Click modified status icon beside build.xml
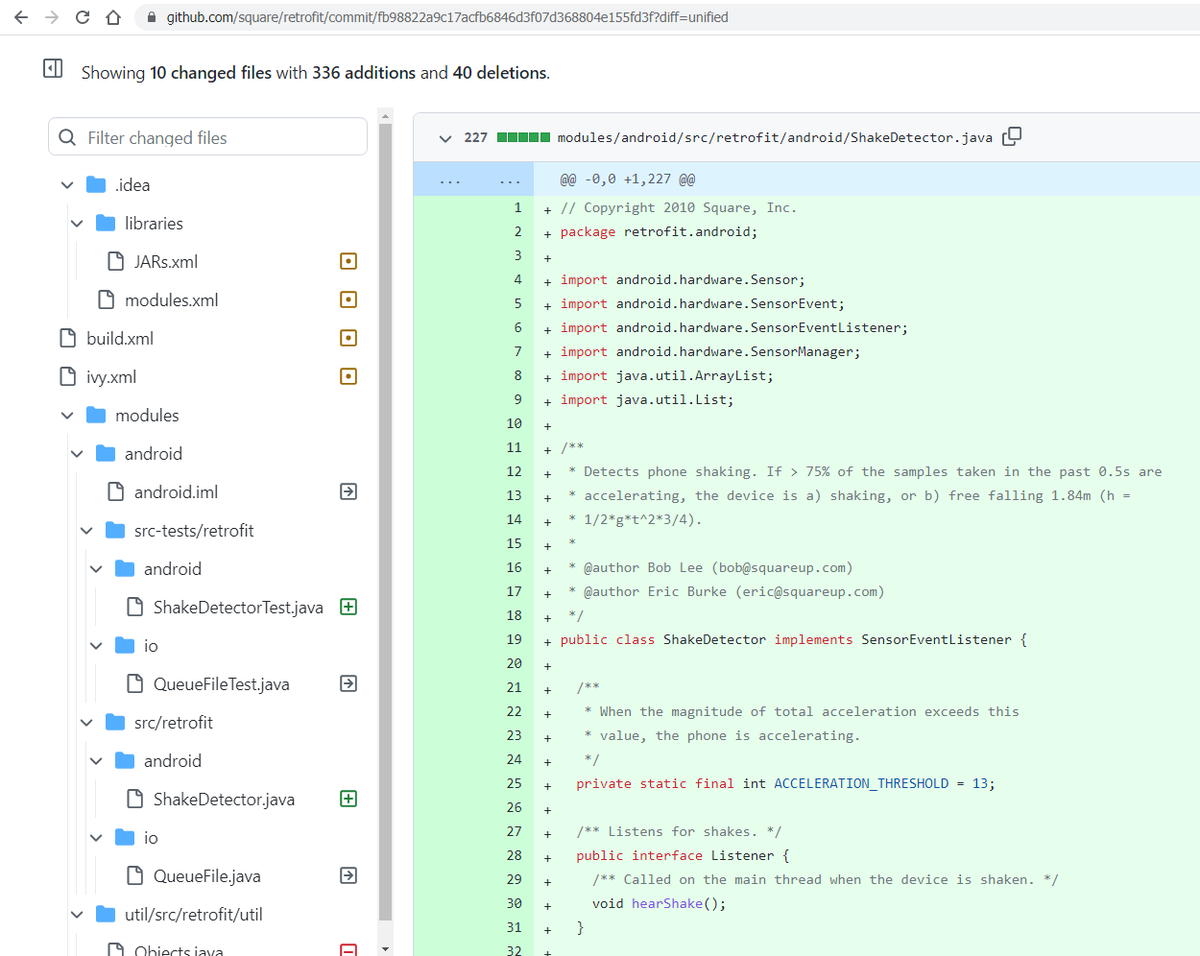 [348, 338]
